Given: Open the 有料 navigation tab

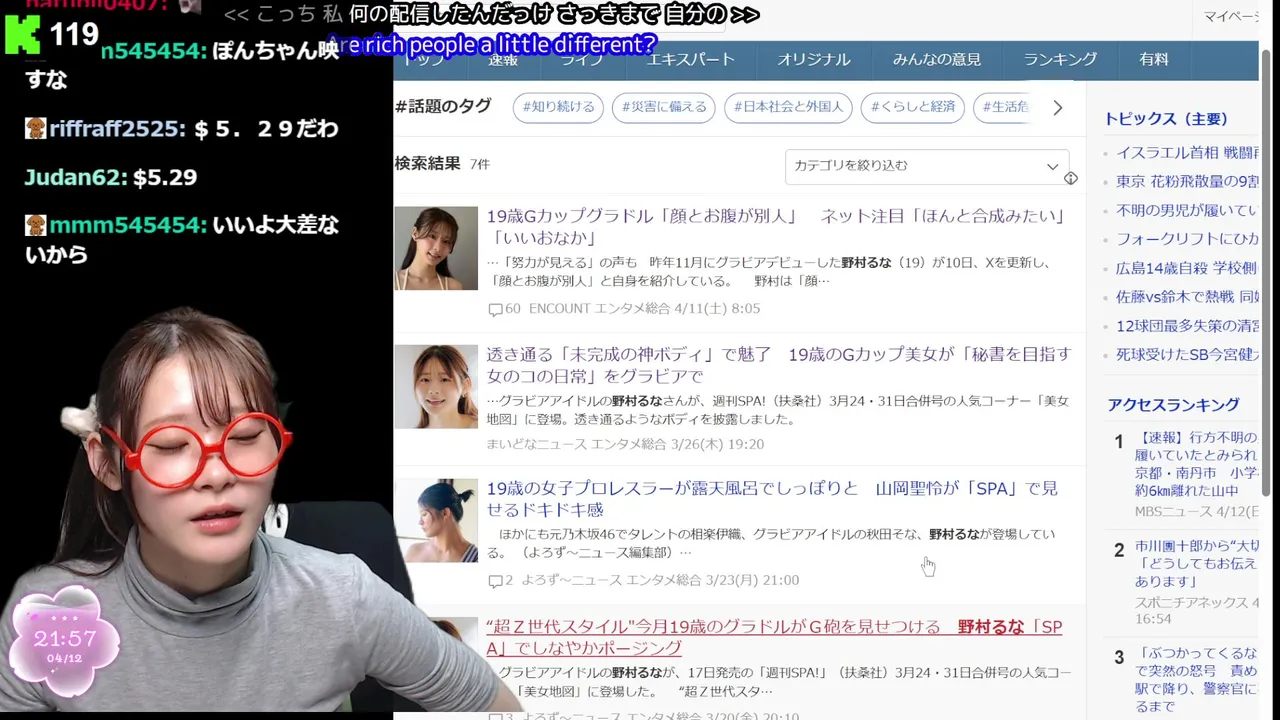Looking at the screenshot, I should 1153,59.
